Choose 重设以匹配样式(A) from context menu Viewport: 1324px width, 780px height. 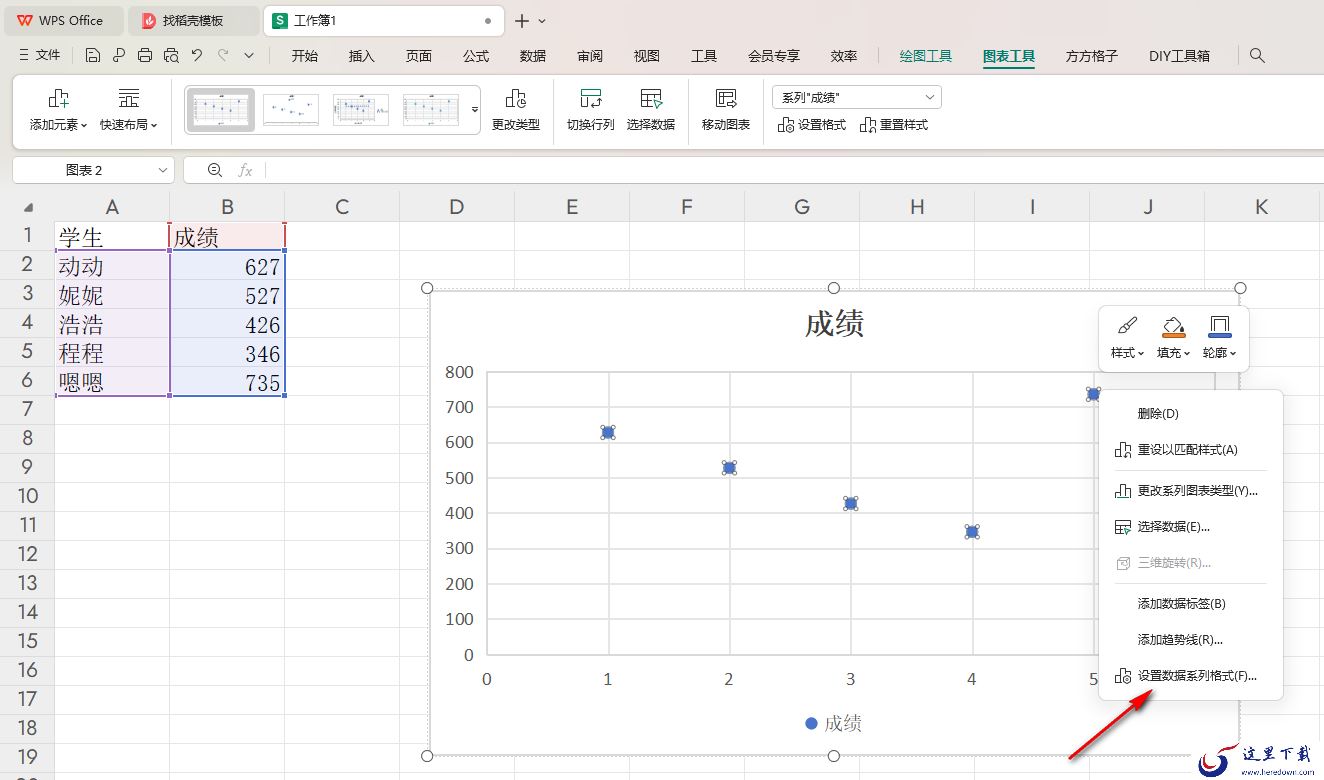[1190, 450]
